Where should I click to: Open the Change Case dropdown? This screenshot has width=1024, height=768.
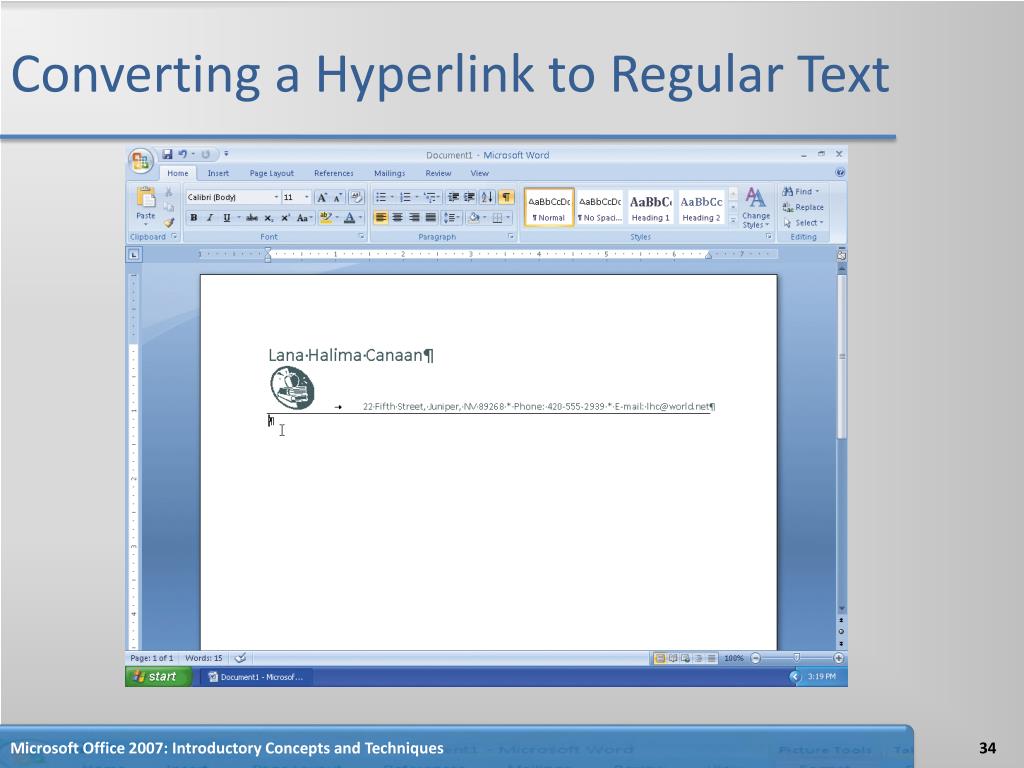click(304, 217)
